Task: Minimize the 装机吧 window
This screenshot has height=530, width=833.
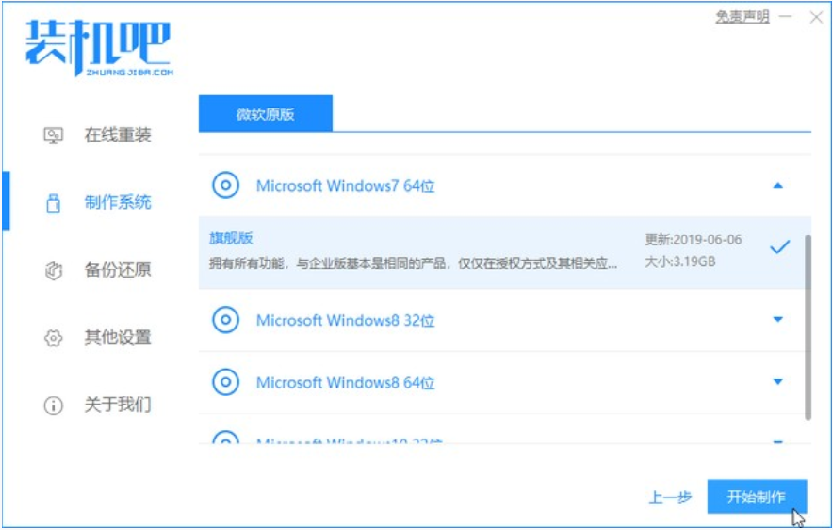Action: coord(785,17)
